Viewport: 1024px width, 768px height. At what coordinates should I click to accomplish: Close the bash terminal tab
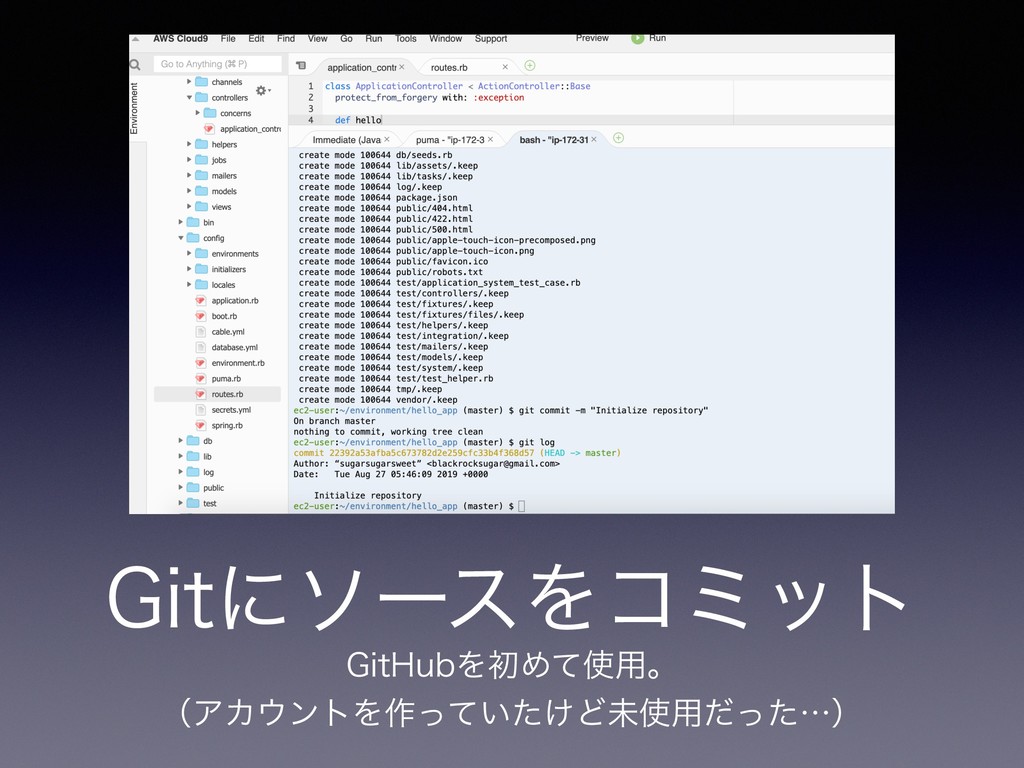tap(594, 140)
